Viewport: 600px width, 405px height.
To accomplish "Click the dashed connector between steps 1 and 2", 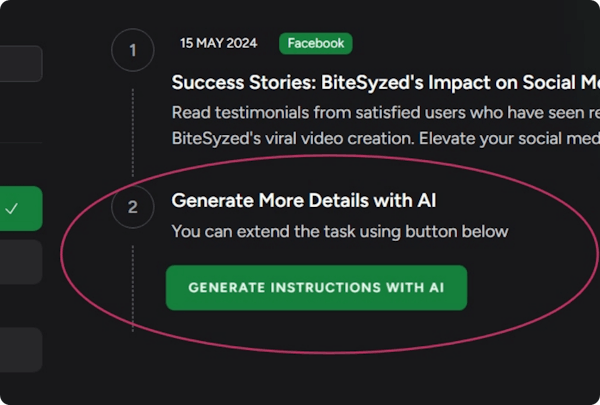I will [x=133, y=128].
